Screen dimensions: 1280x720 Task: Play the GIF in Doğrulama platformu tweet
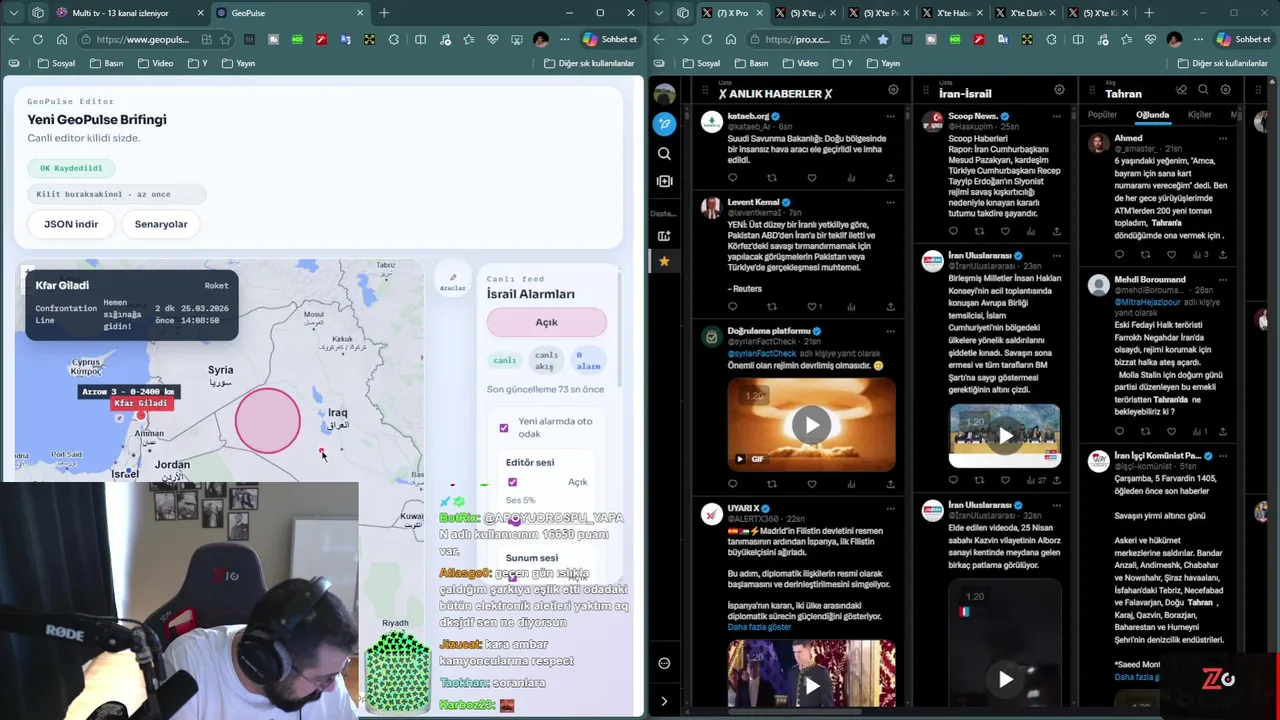click(x=811, y=425)
